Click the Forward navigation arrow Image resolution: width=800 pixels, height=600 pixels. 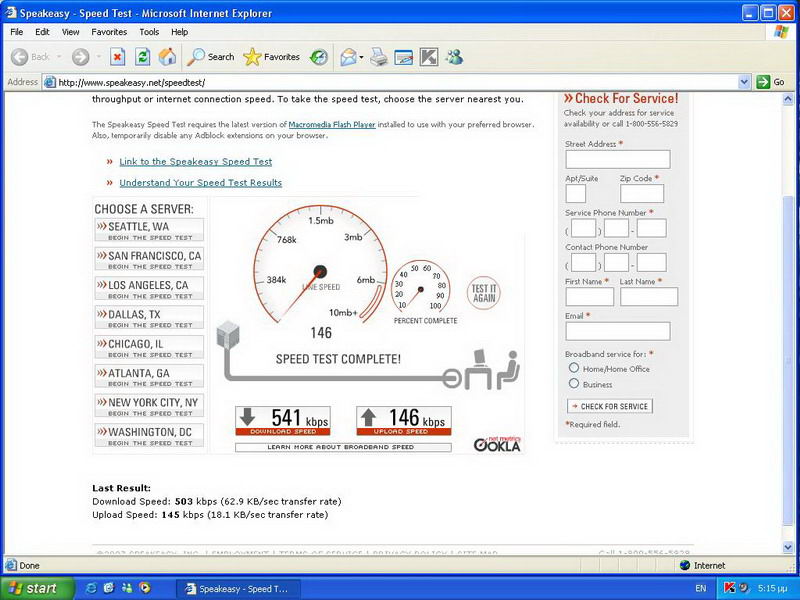click(80, 57)
